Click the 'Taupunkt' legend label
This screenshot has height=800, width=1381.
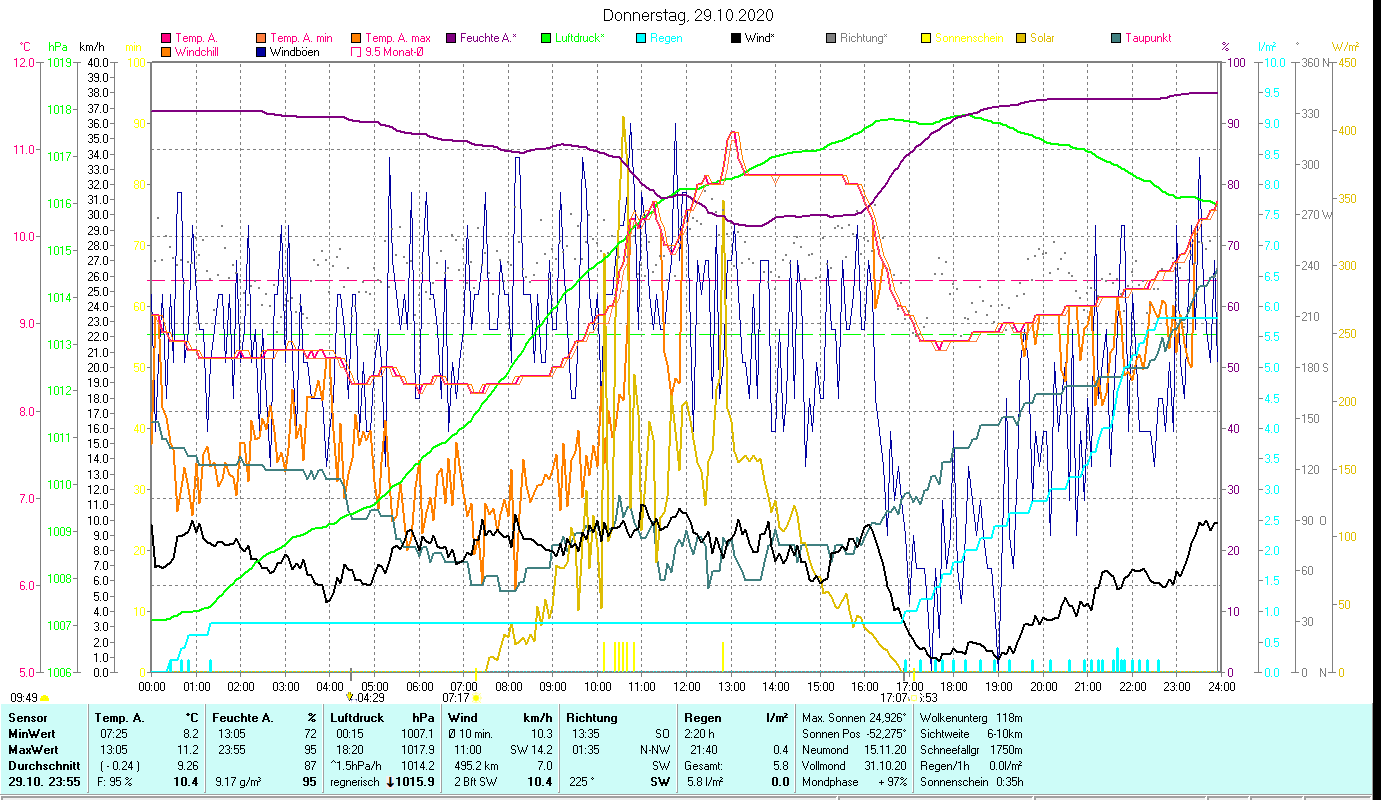coord(1148,38)
